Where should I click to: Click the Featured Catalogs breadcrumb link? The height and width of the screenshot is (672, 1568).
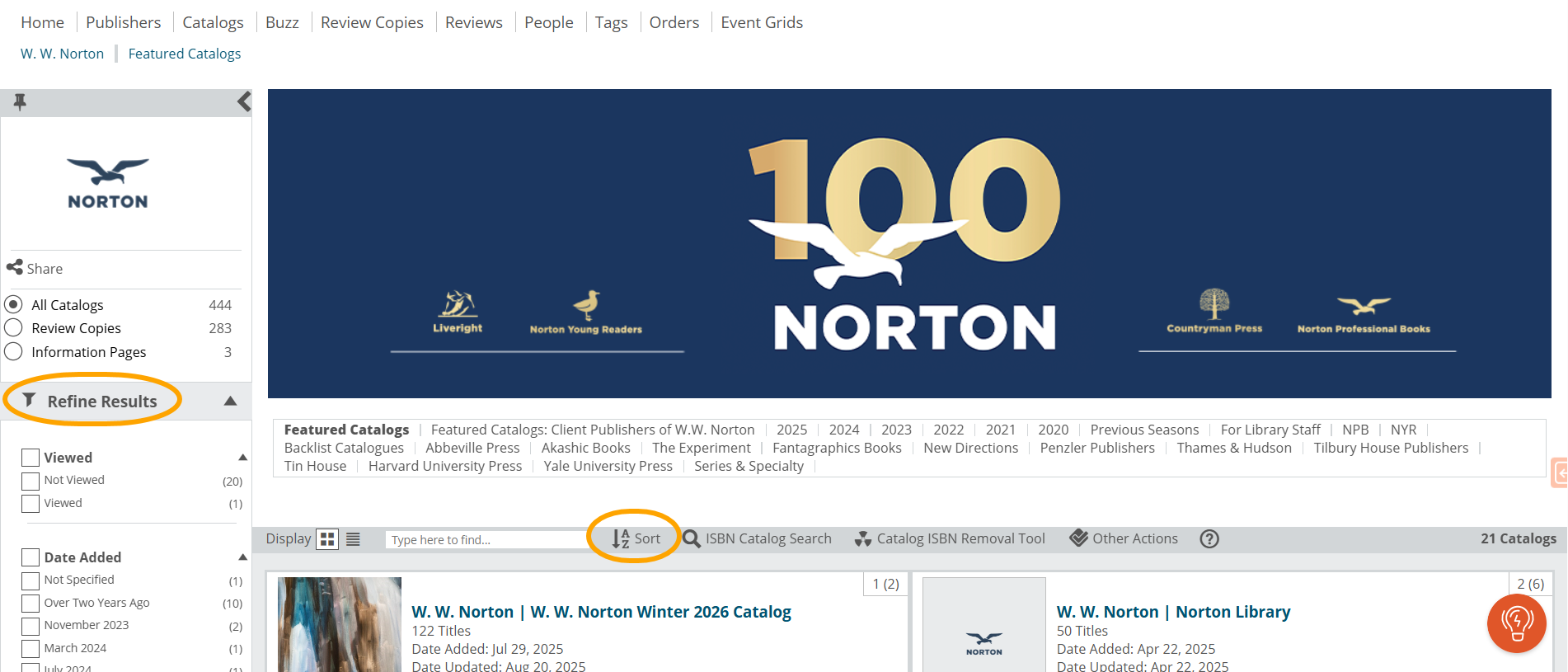(185, 54)
